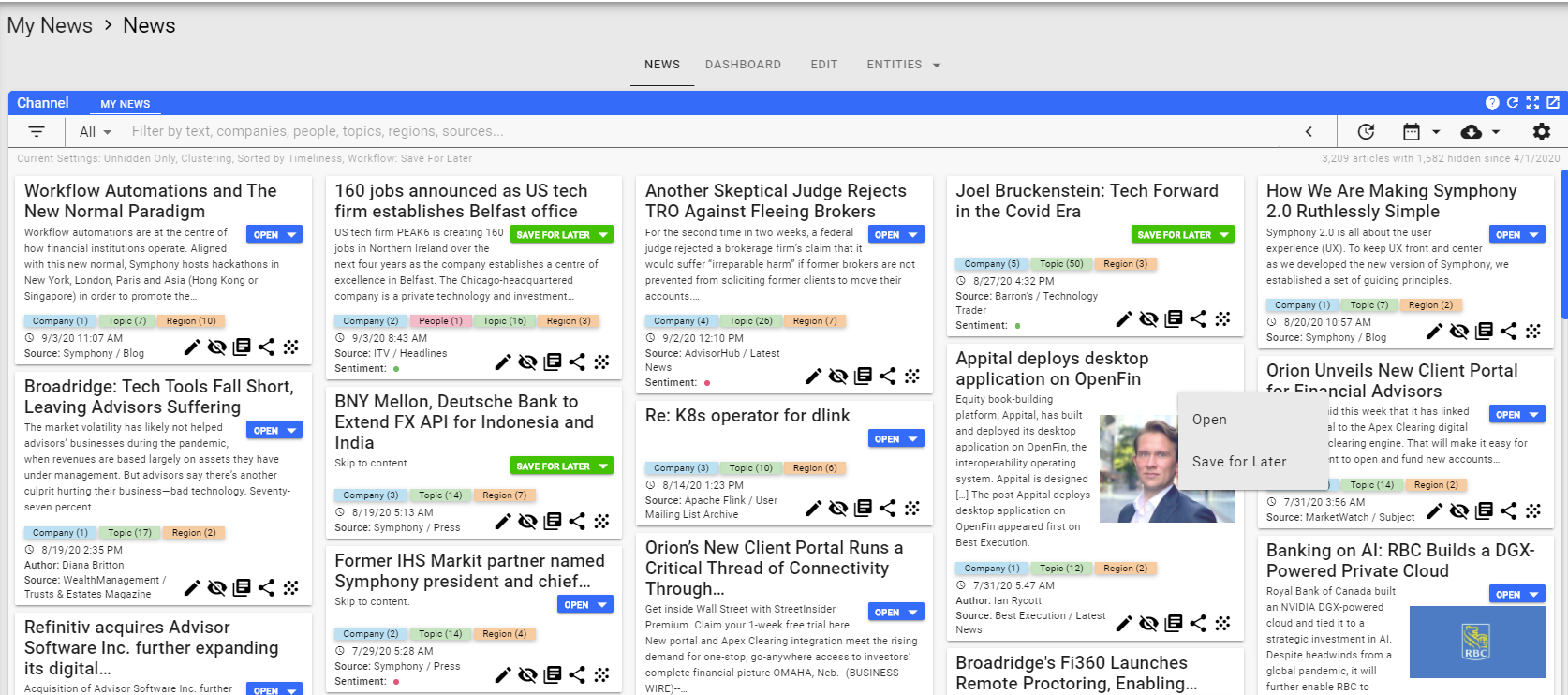Hide the Broadridge Tech Tools article
This screenshot has width=1568, height=695.
(x=217, y=588)
